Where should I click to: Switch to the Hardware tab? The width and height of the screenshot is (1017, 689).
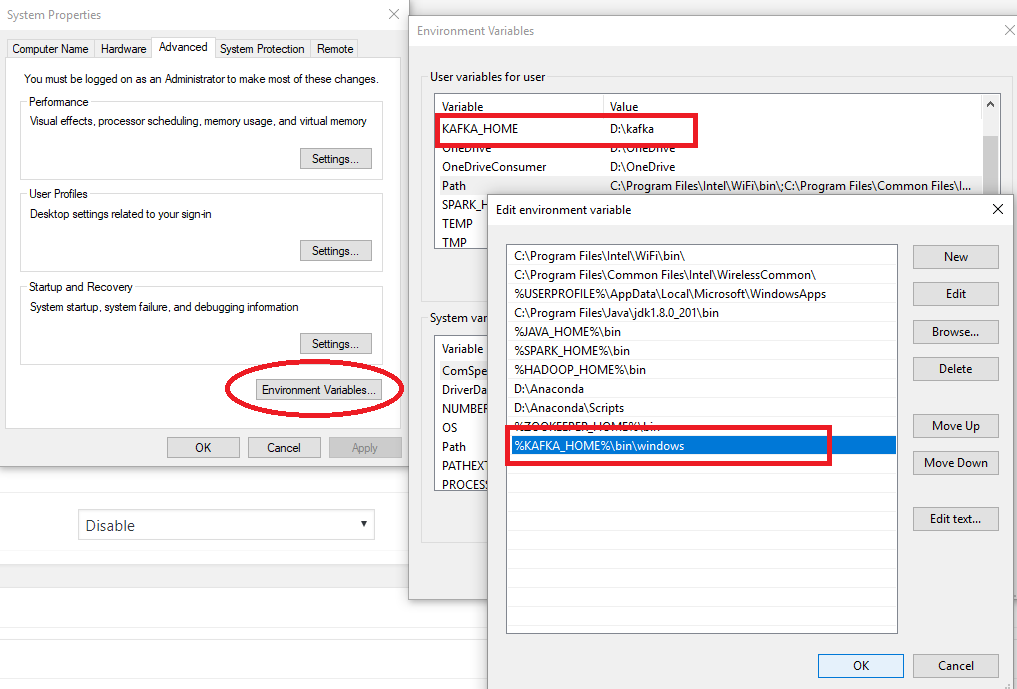[122, 48]
